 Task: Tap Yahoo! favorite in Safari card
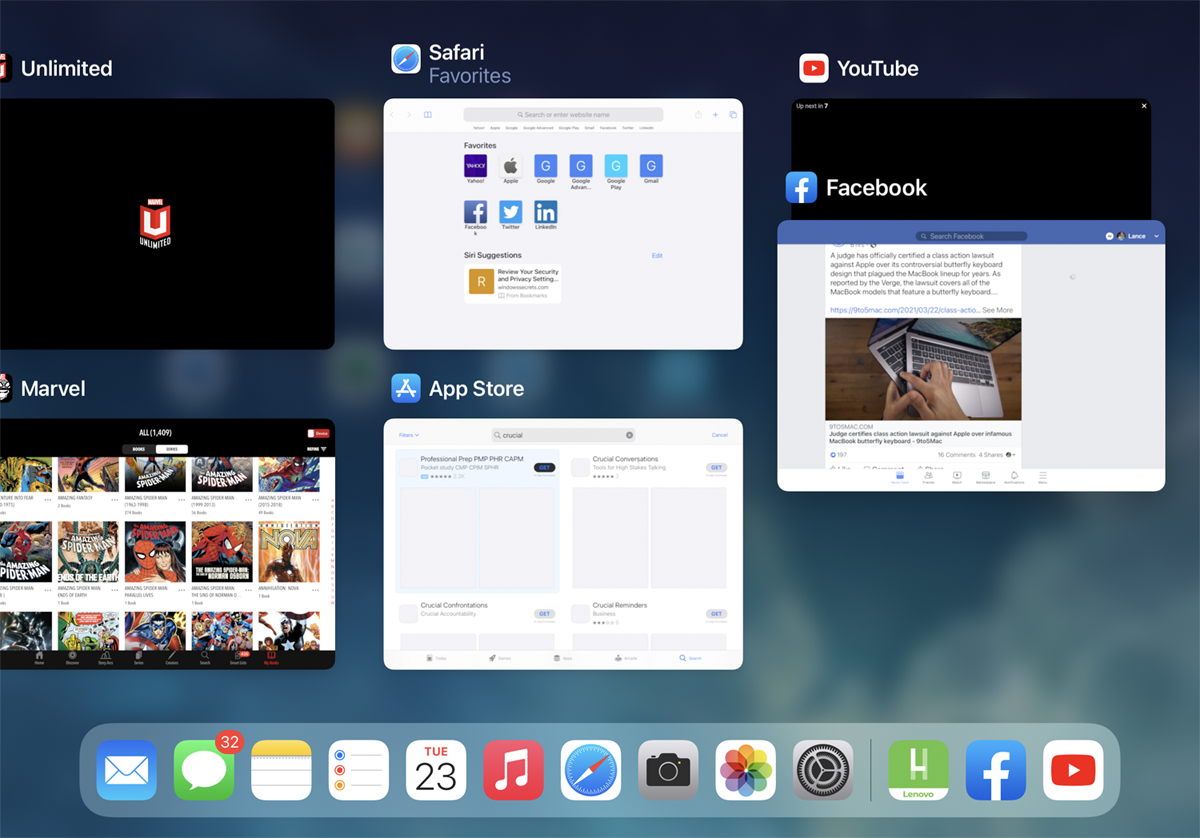pos(475,167)
